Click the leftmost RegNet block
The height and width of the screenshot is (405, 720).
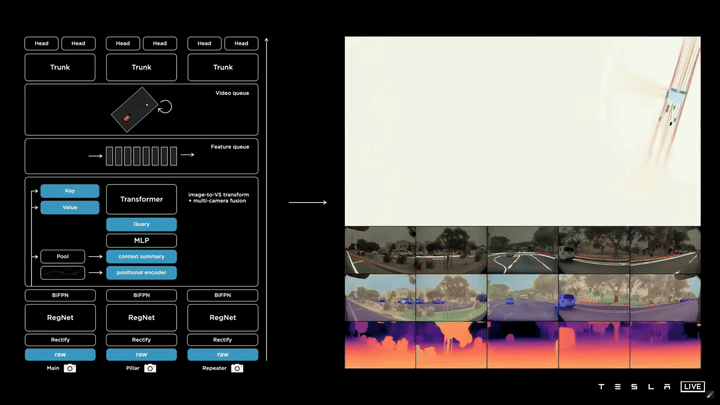61,318
